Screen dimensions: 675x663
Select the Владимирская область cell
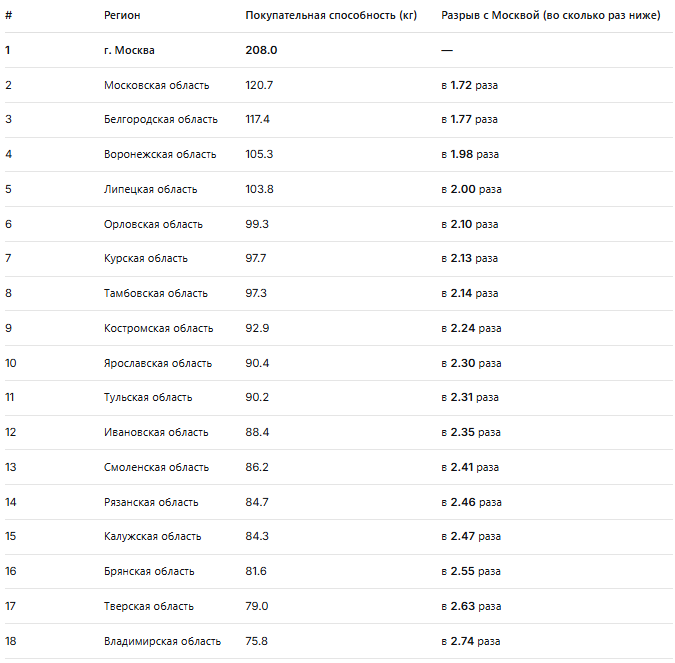pyautogui.click(x=162, y=641)
